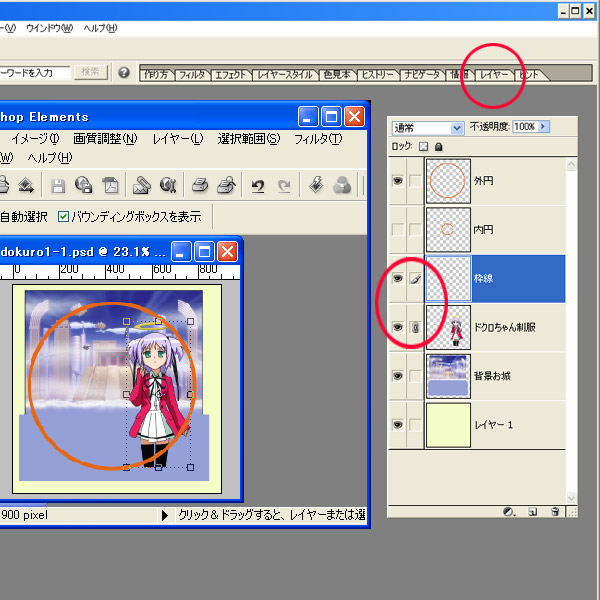Click the Print icon

click(x=200, y=185)
